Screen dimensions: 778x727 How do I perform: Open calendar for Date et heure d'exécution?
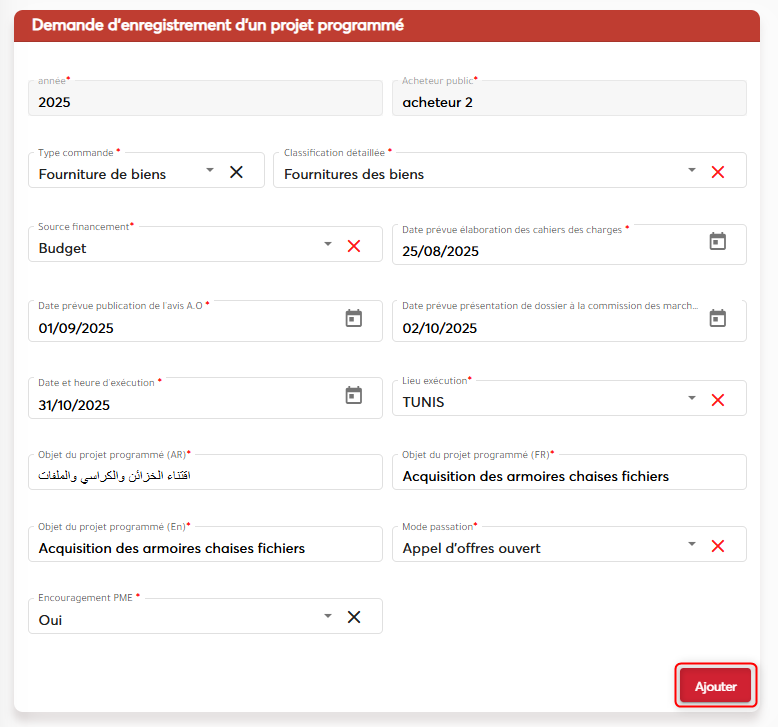[x=353, y=395]
